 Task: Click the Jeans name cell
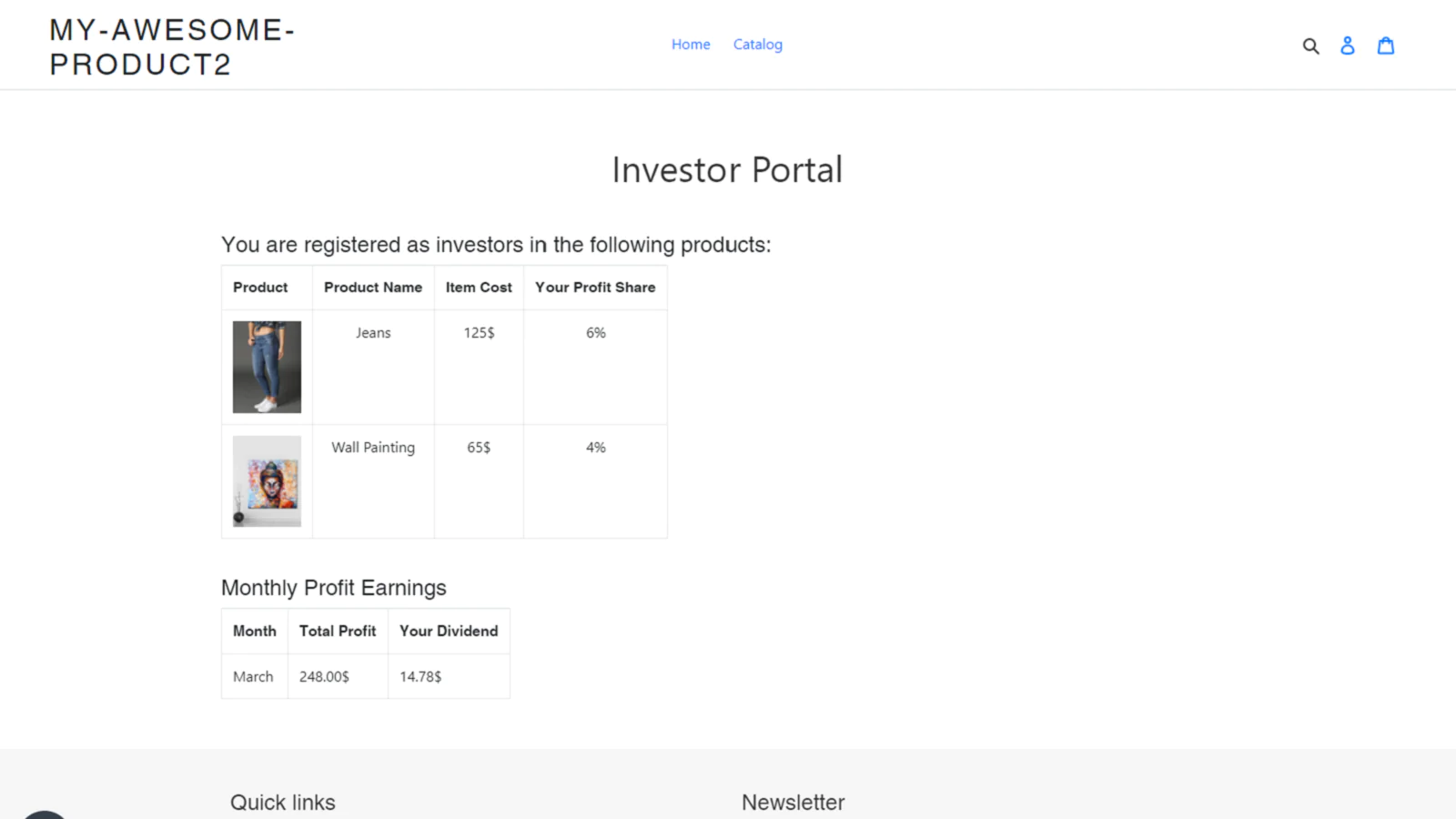click(x=373, y=333)
